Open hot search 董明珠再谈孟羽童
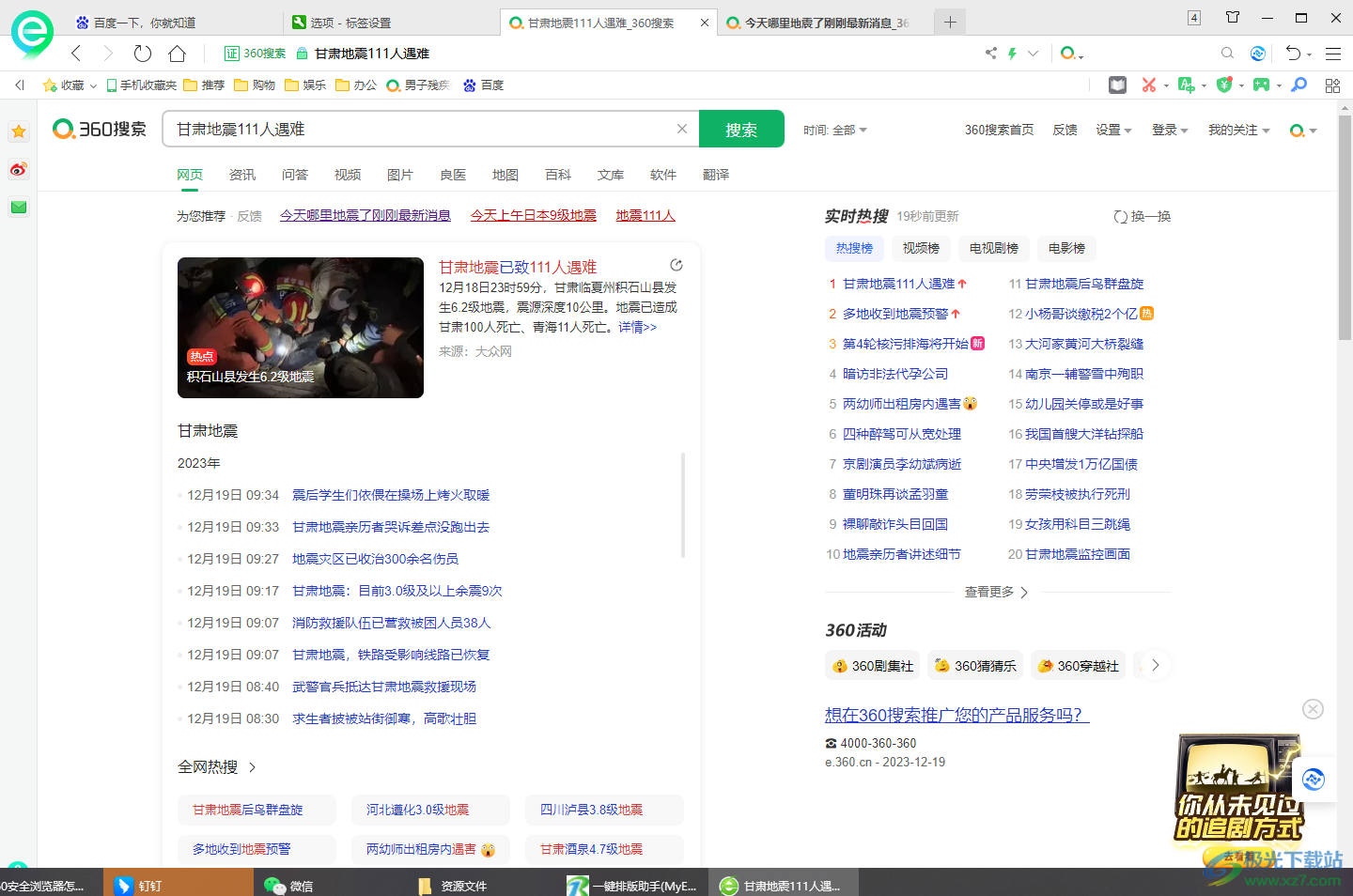This screenshot has width=1353, height=896. 895,494
